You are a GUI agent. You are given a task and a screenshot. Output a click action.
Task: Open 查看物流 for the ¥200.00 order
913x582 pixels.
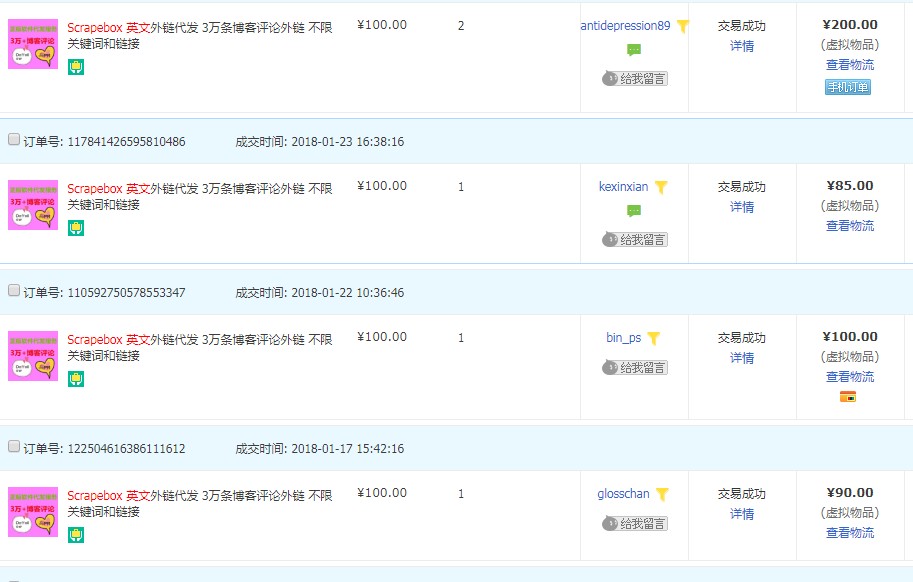tap(849, 63)
